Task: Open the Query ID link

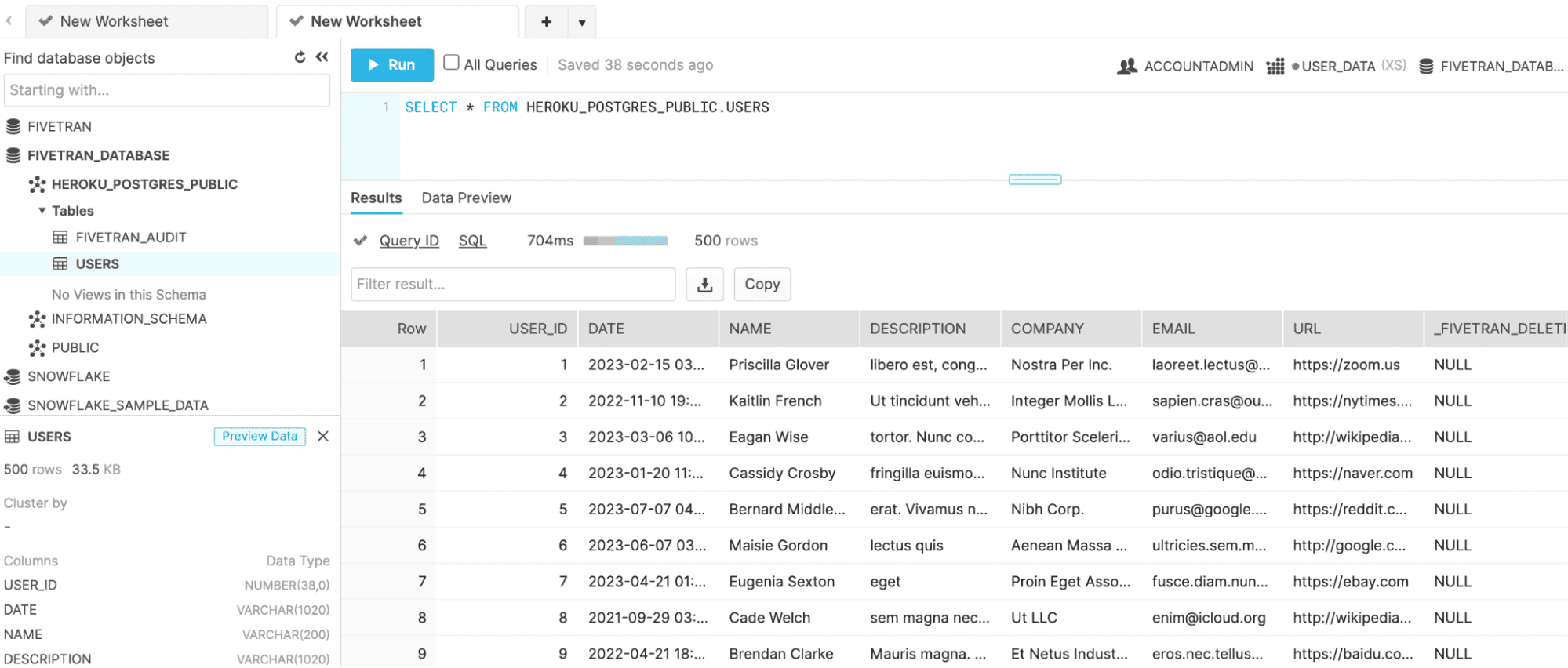Action: 409,241
